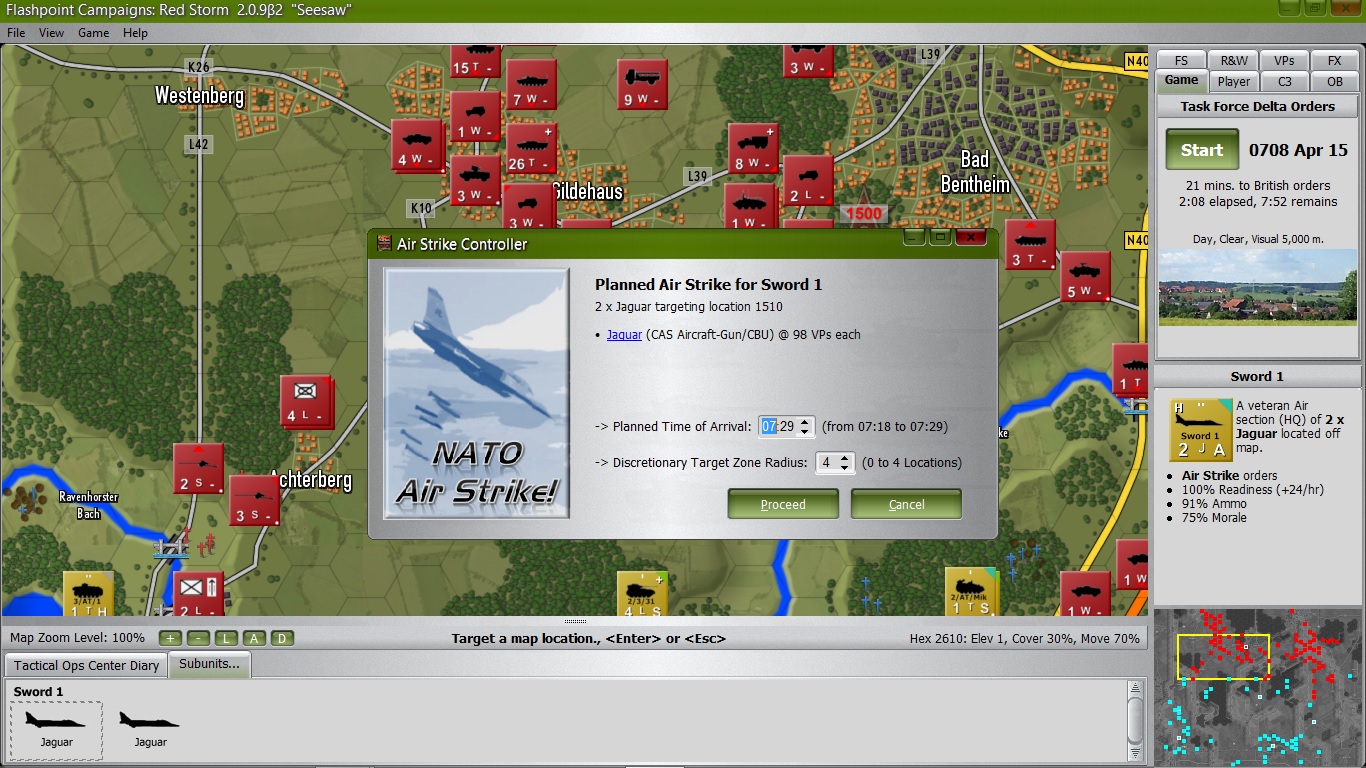Click the red tank unit counter 7 W

[531, 84]
